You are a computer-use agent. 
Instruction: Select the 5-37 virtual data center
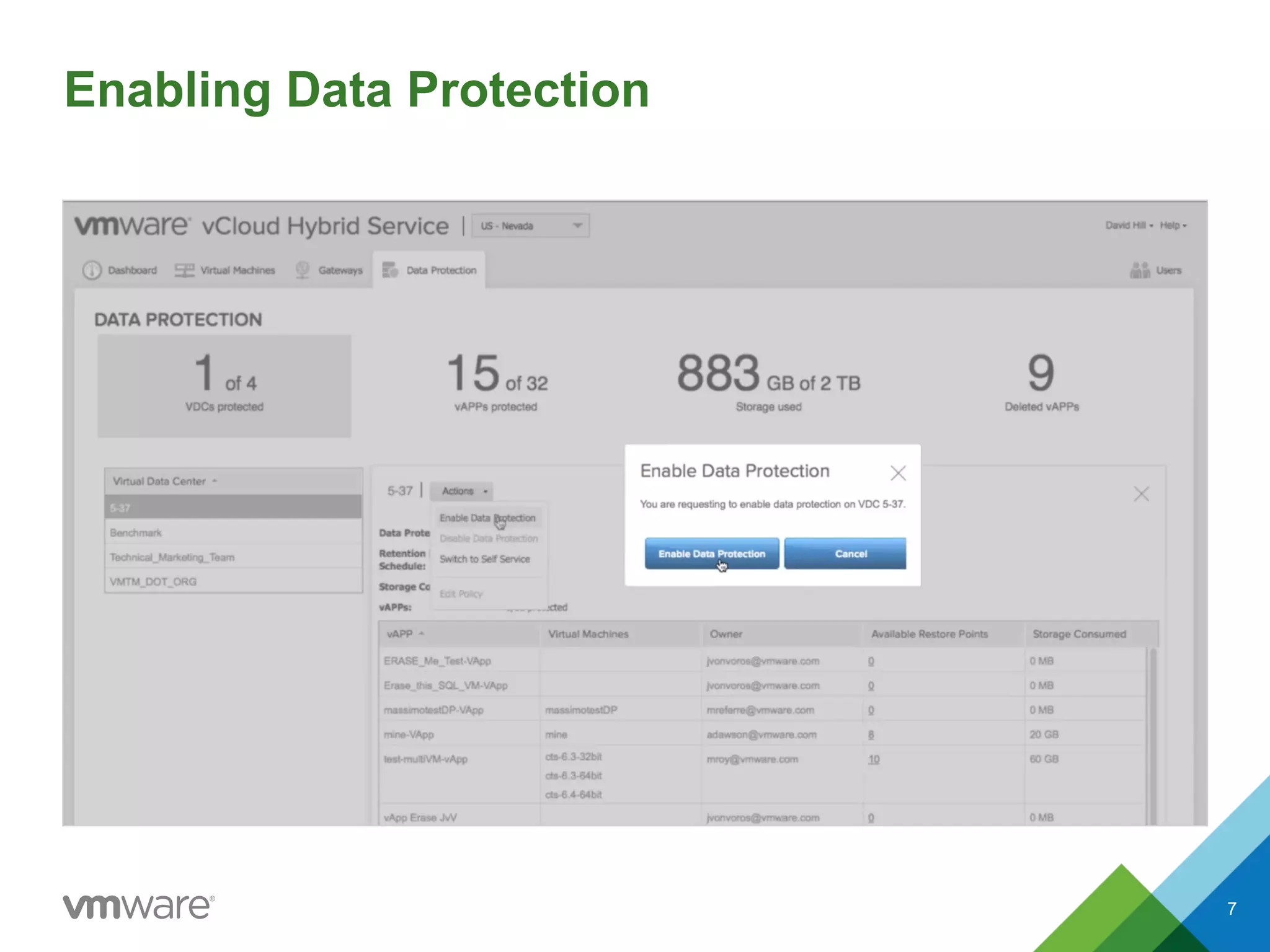233,508
